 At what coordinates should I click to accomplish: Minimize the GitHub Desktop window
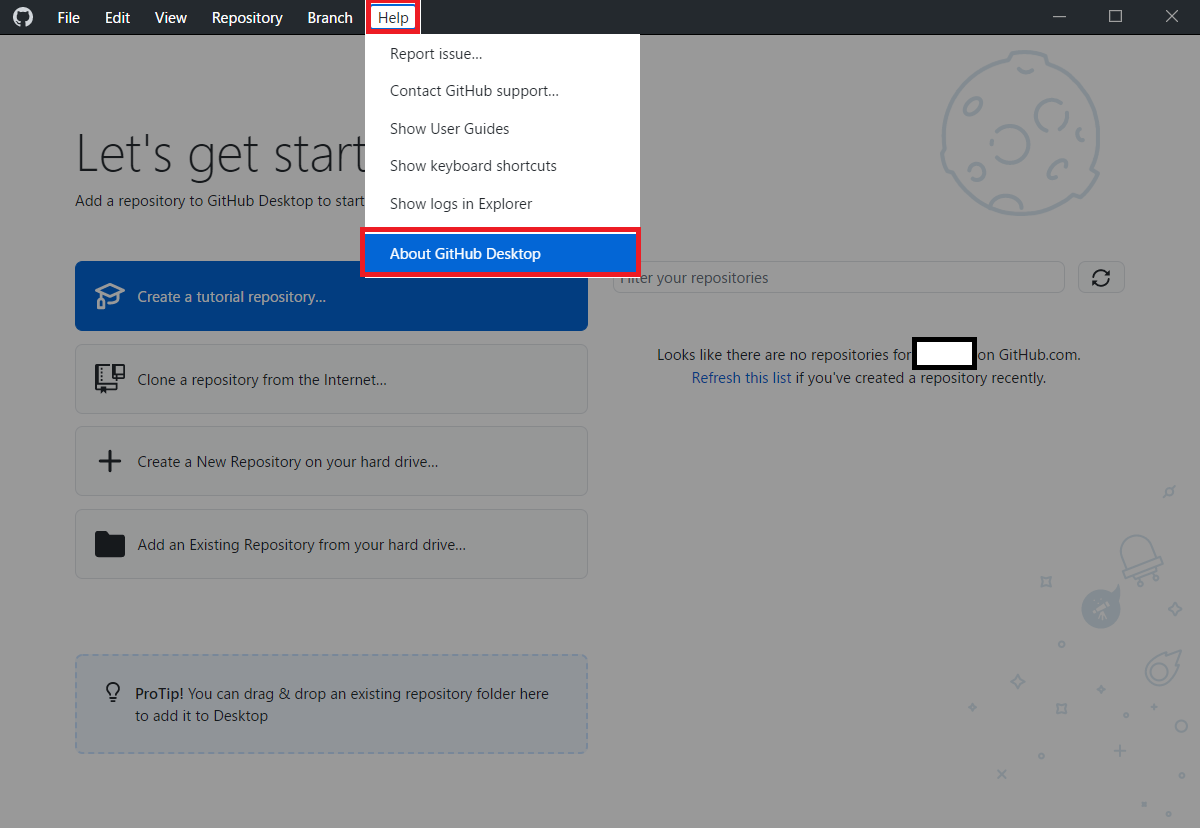(1060, 17)
